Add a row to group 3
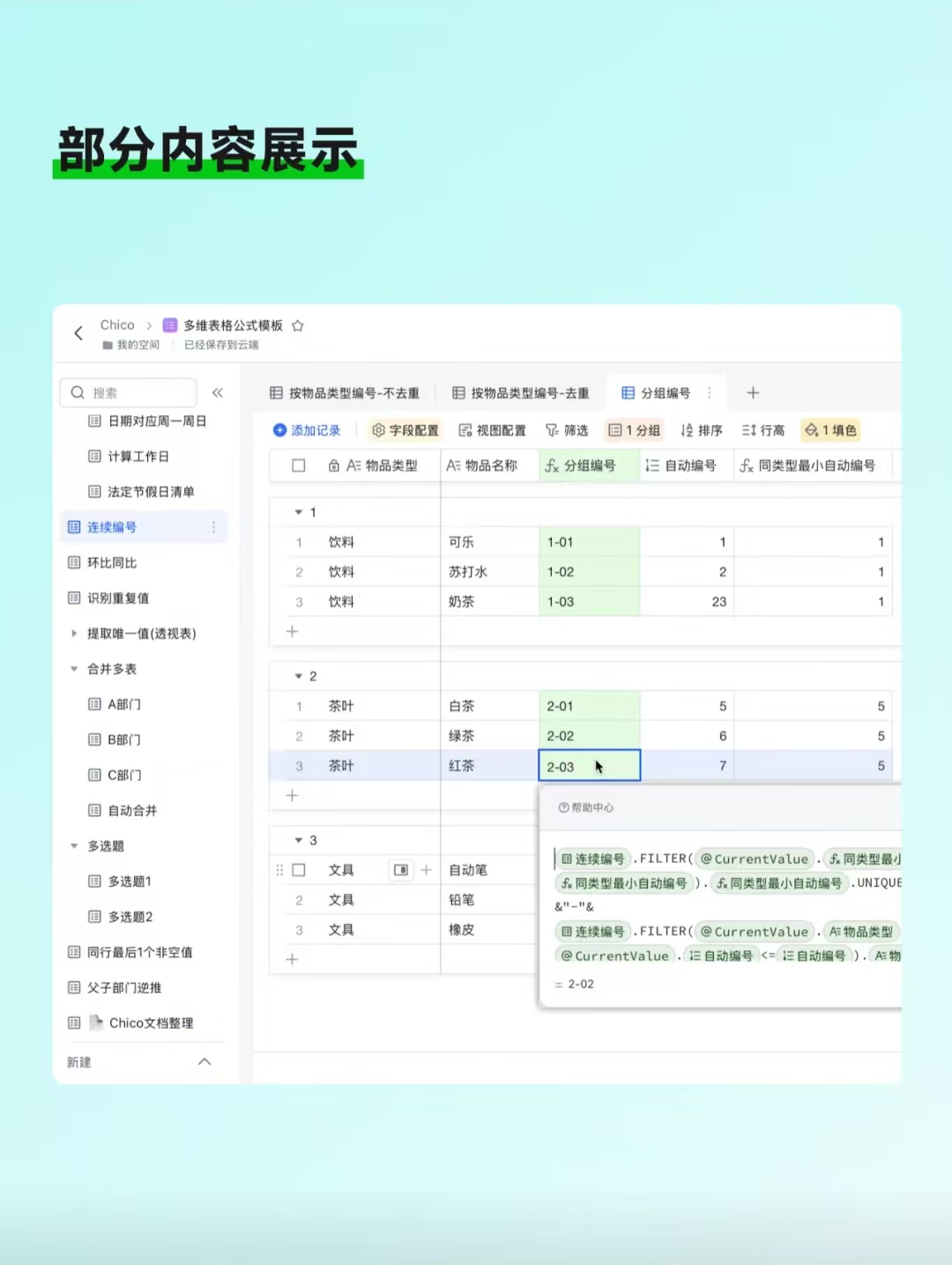The width and height of the screenshot is (952, 1265). tap(293, 959)
